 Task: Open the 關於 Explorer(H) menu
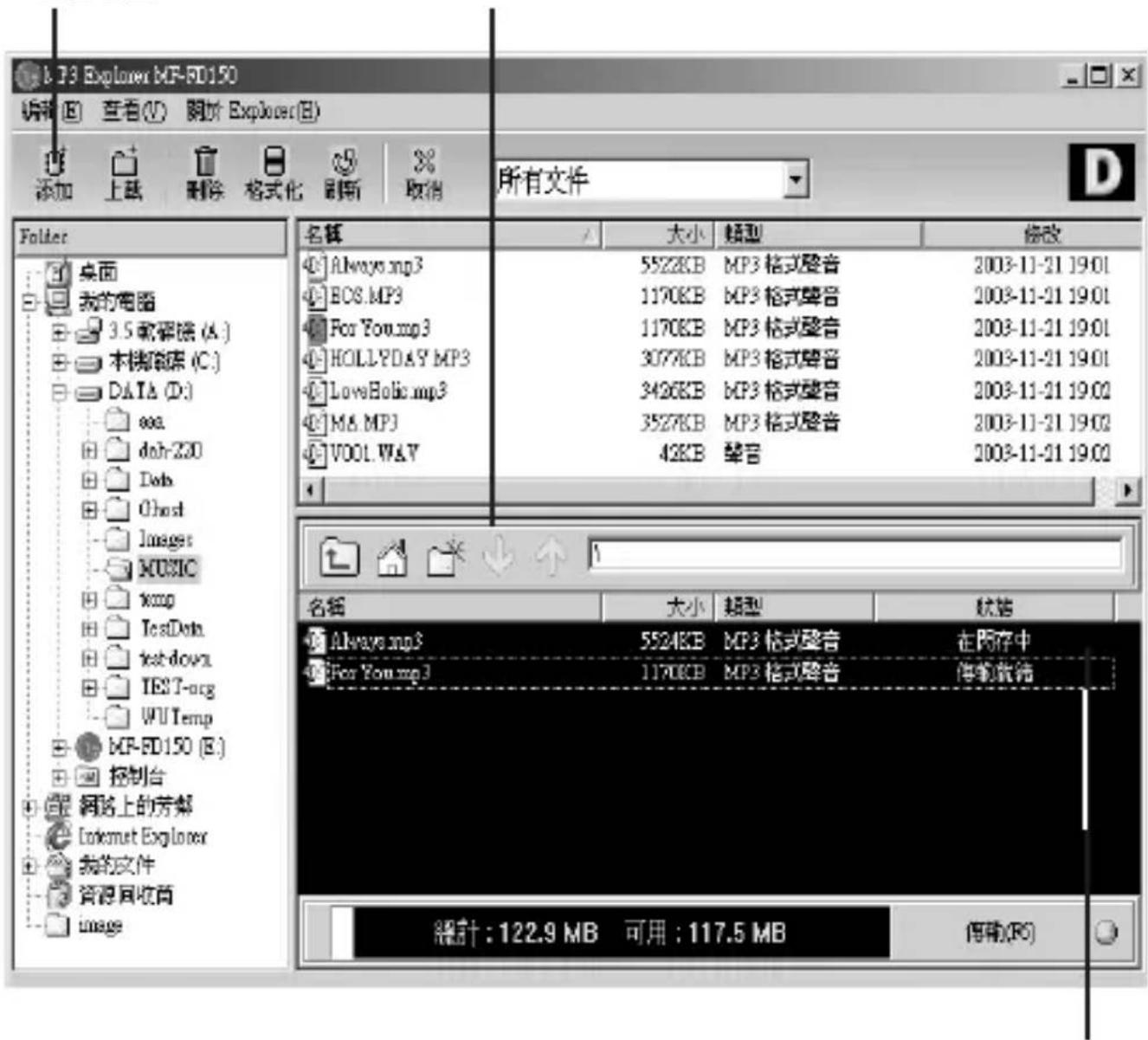pyautogui.click(x=253, y=111)
